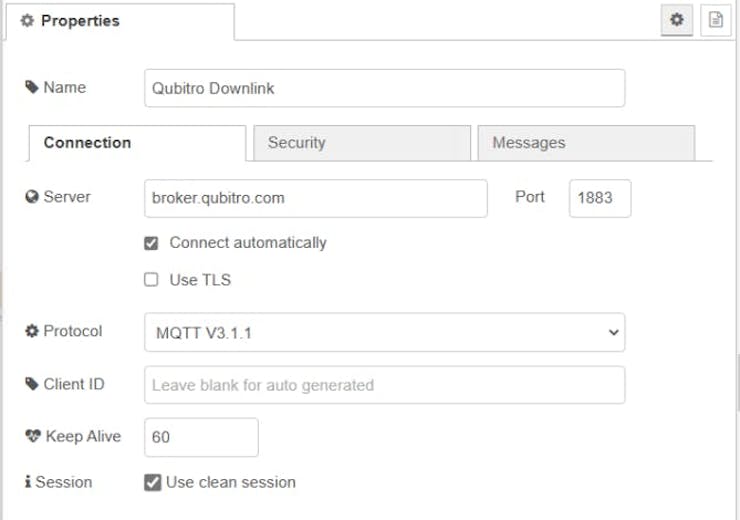Viewport: 740px width, 520px height.
Task: Select the Connection tab
Action: (x=136, y=143)
